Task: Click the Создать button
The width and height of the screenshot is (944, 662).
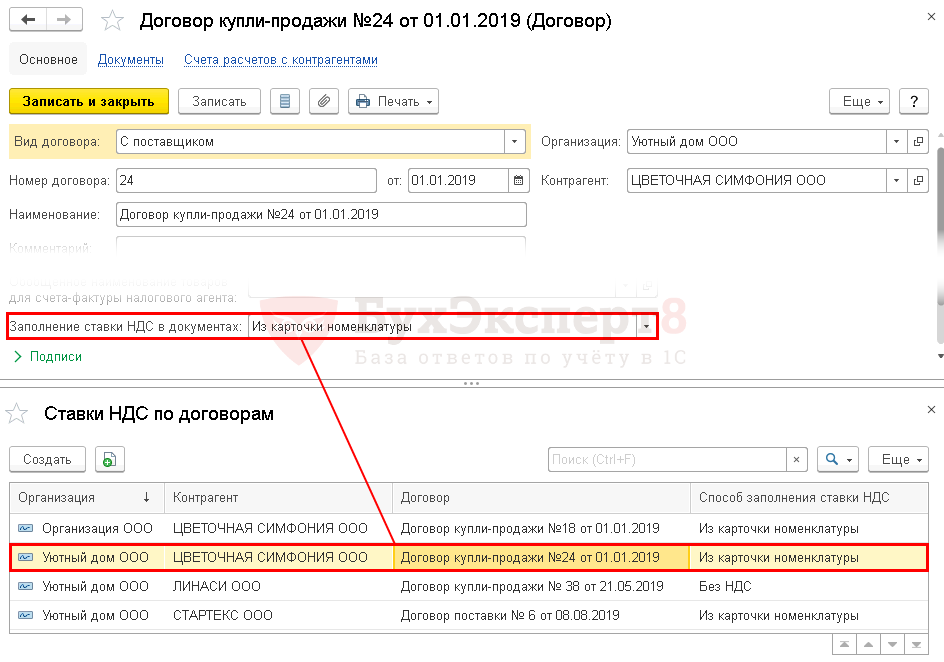Action: [x=47, y=459]
